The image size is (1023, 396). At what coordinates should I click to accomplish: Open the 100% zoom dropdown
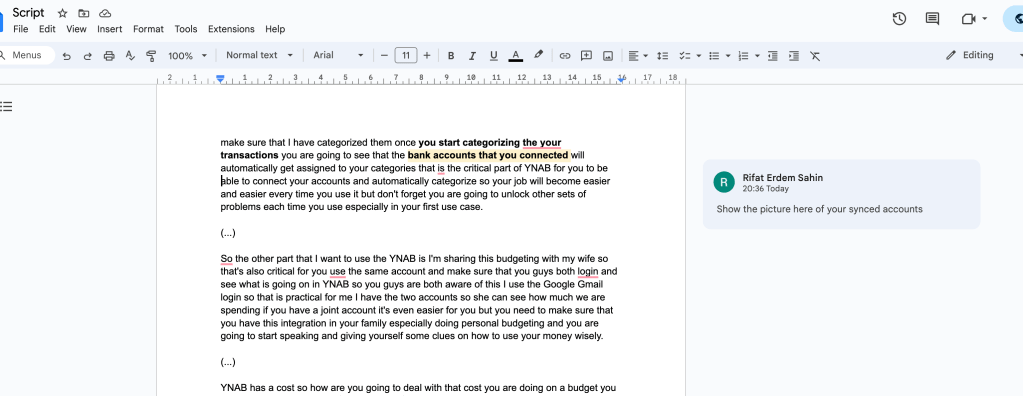[x=187, y=56]
